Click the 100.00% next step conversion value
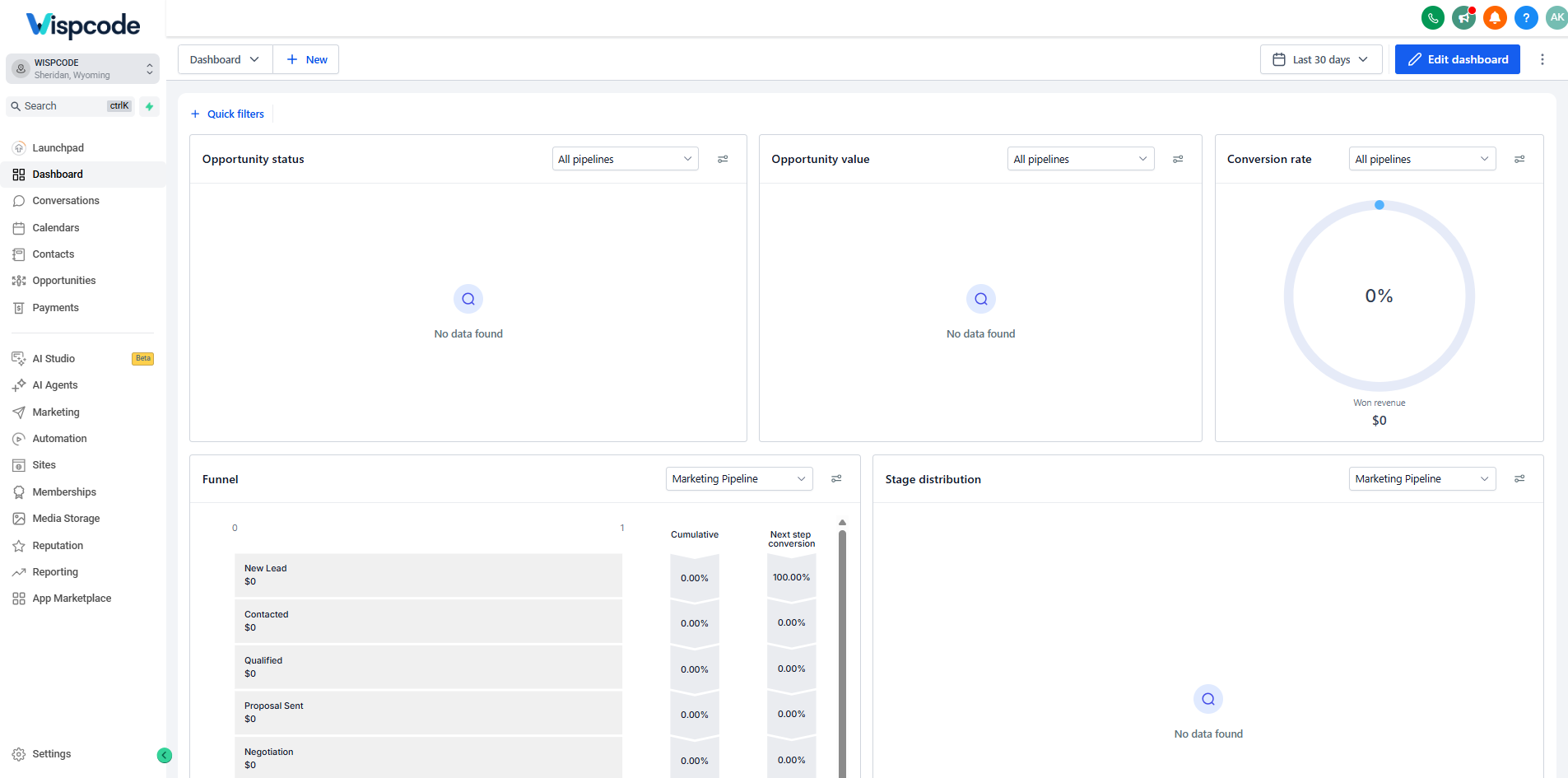This screenshot has height=778, width=1568. click(791, 577)
